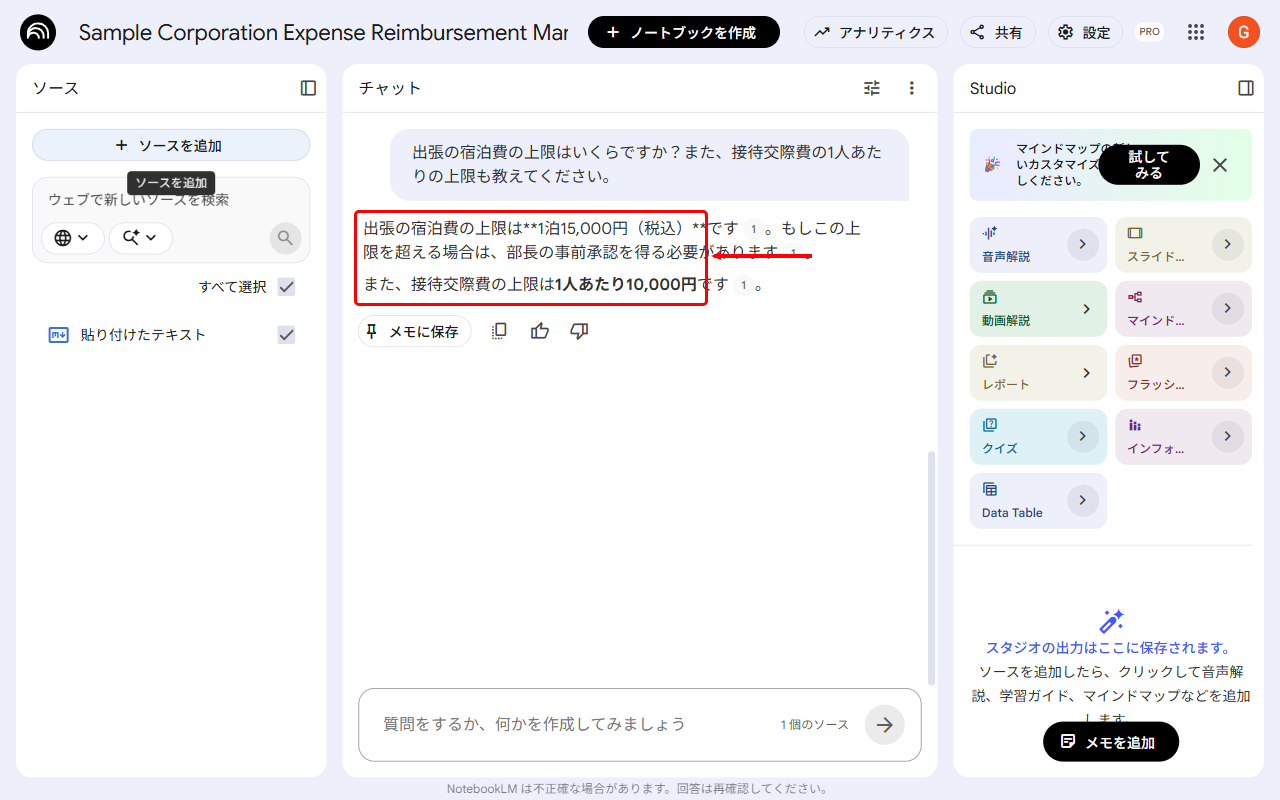The height and width of the screenshot is (800, 1280).
Task: Open the web globe source type dropdown
Action: 72,238
